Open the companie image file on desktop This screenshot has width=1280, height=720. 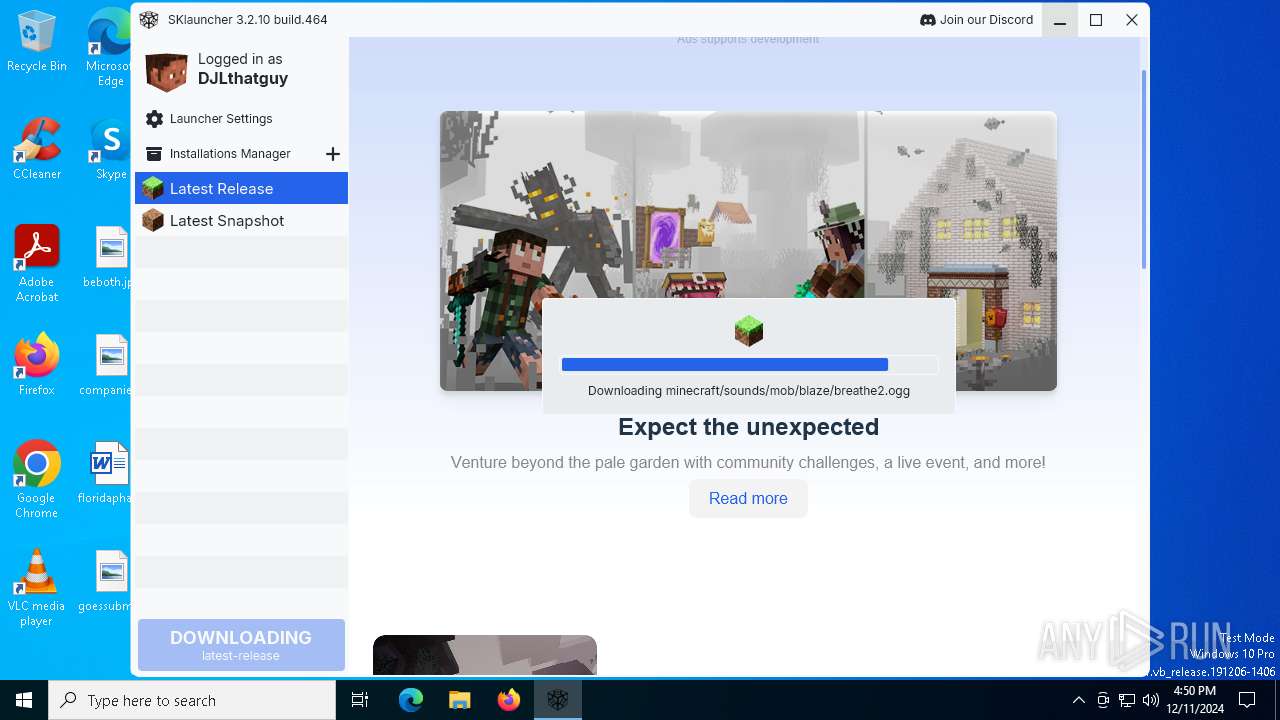(x=110, y=365)
